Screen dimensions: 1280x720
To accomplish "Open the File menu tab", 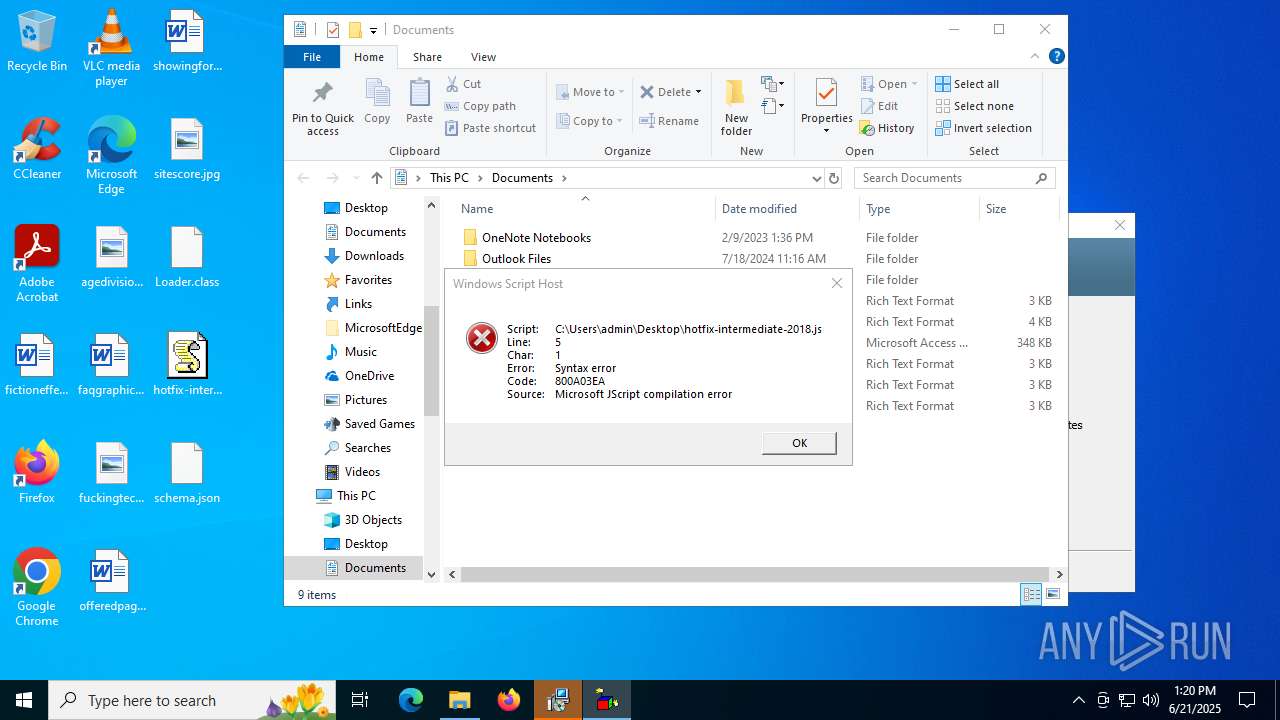I will [312, 57].
